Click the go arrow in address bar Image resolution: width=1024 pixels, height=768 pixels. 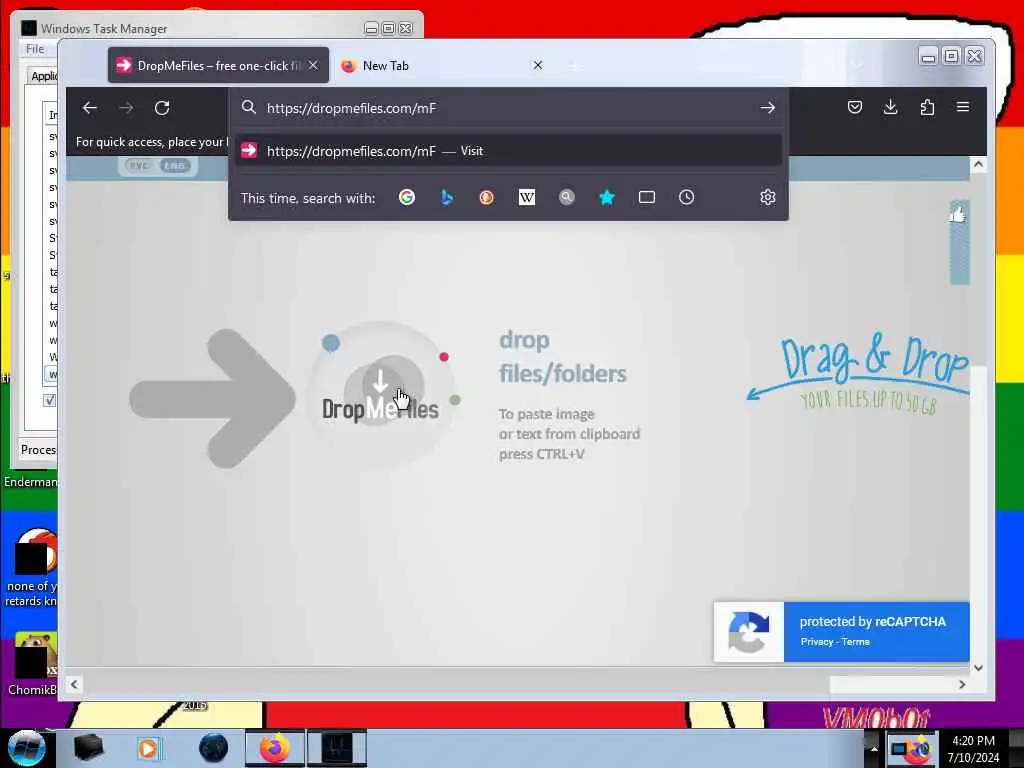pos(767,108)
